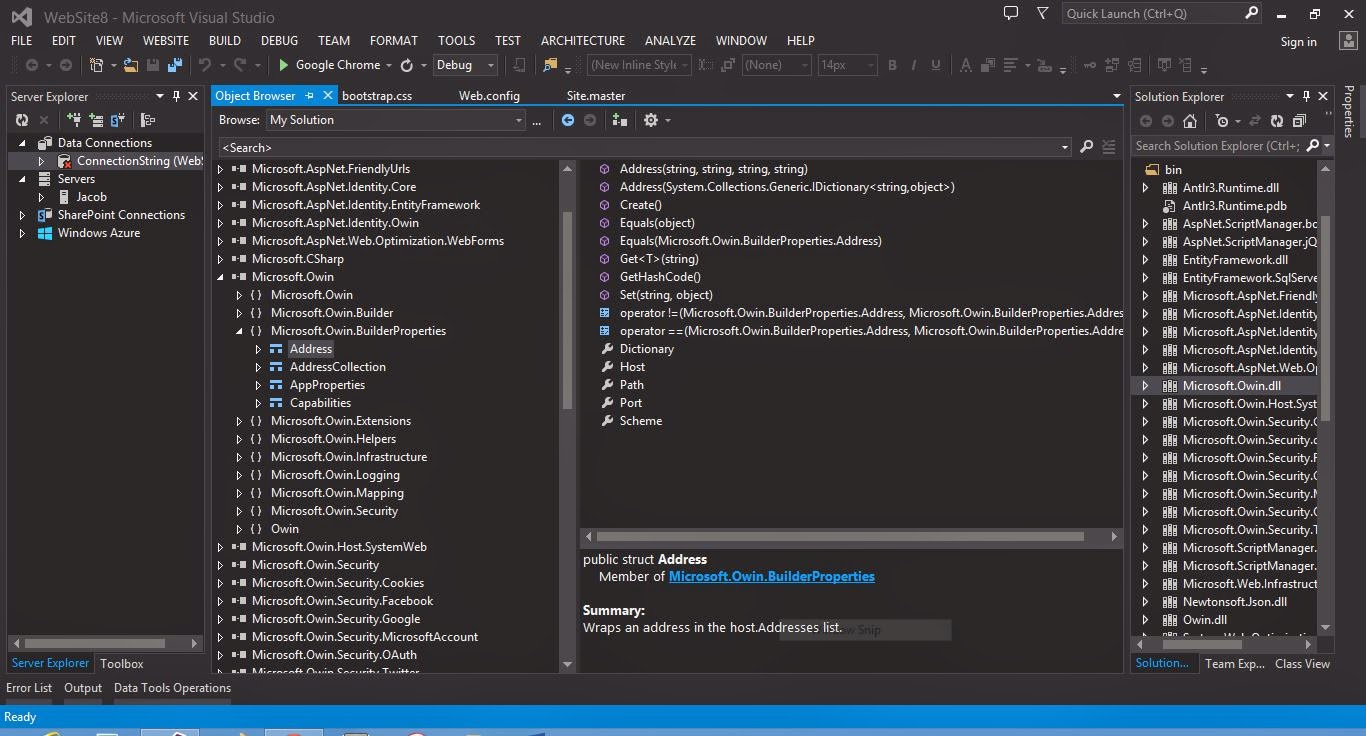1366x736 pixels.
Task: Toggle auto-hide on Solution Explorer
Action: 1307,96
